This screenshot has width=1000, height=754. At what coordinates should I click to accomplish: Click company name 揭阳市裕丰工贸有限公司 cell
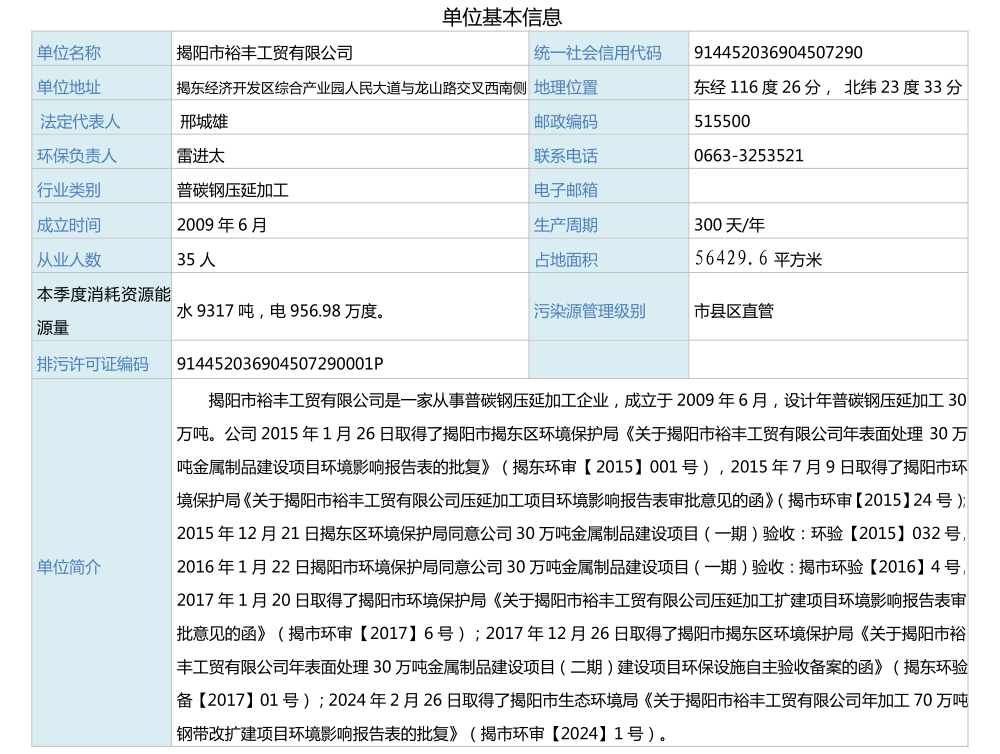[265, 53]
